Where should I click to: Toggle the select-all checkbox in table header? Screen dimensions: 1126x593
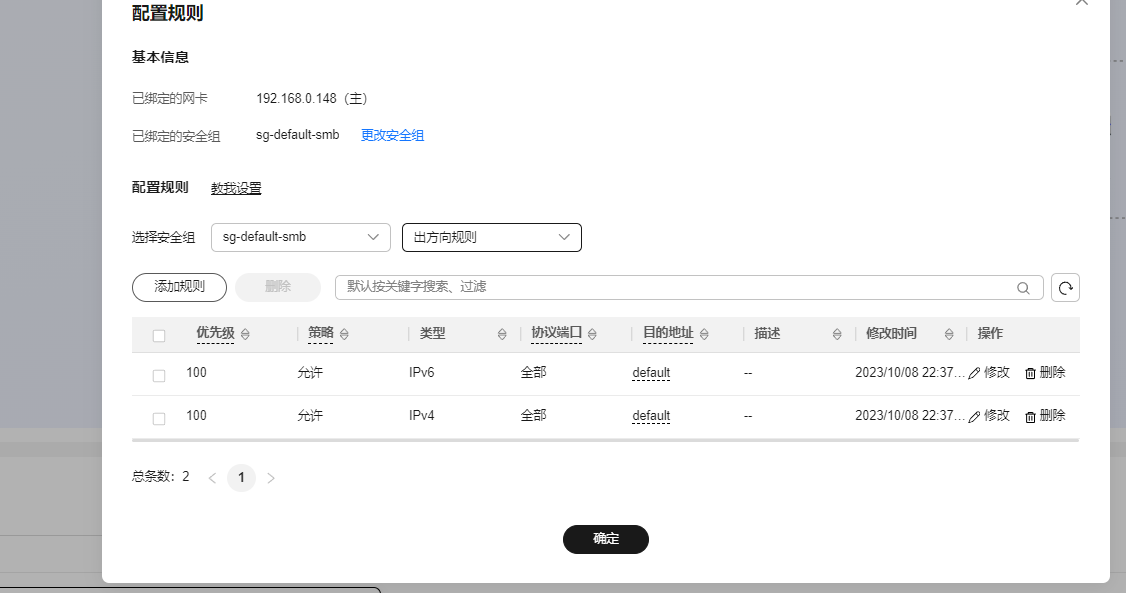159,335
